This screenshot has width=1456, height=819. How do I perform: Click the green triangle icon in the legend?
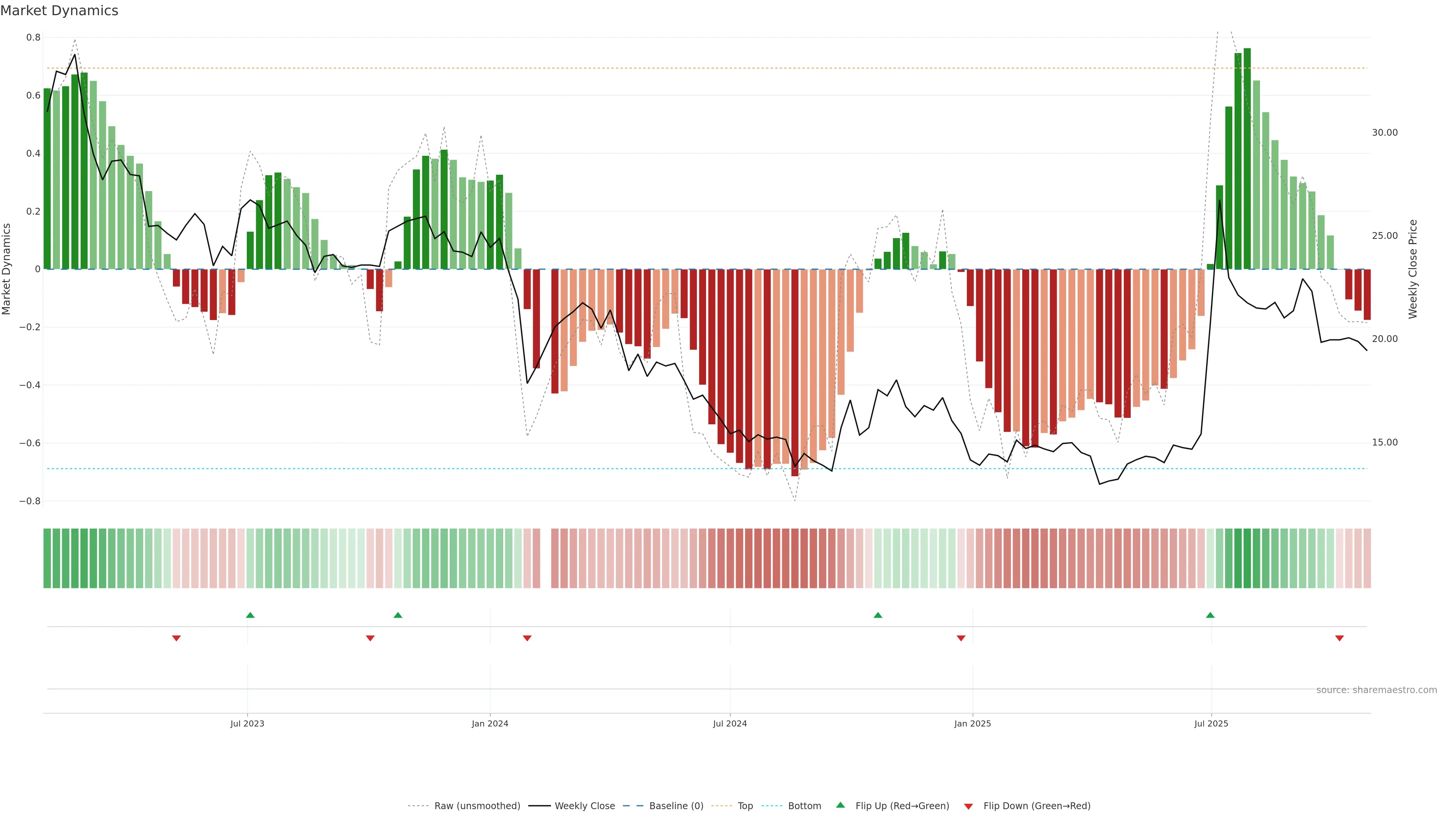click(x=841, y=805)
